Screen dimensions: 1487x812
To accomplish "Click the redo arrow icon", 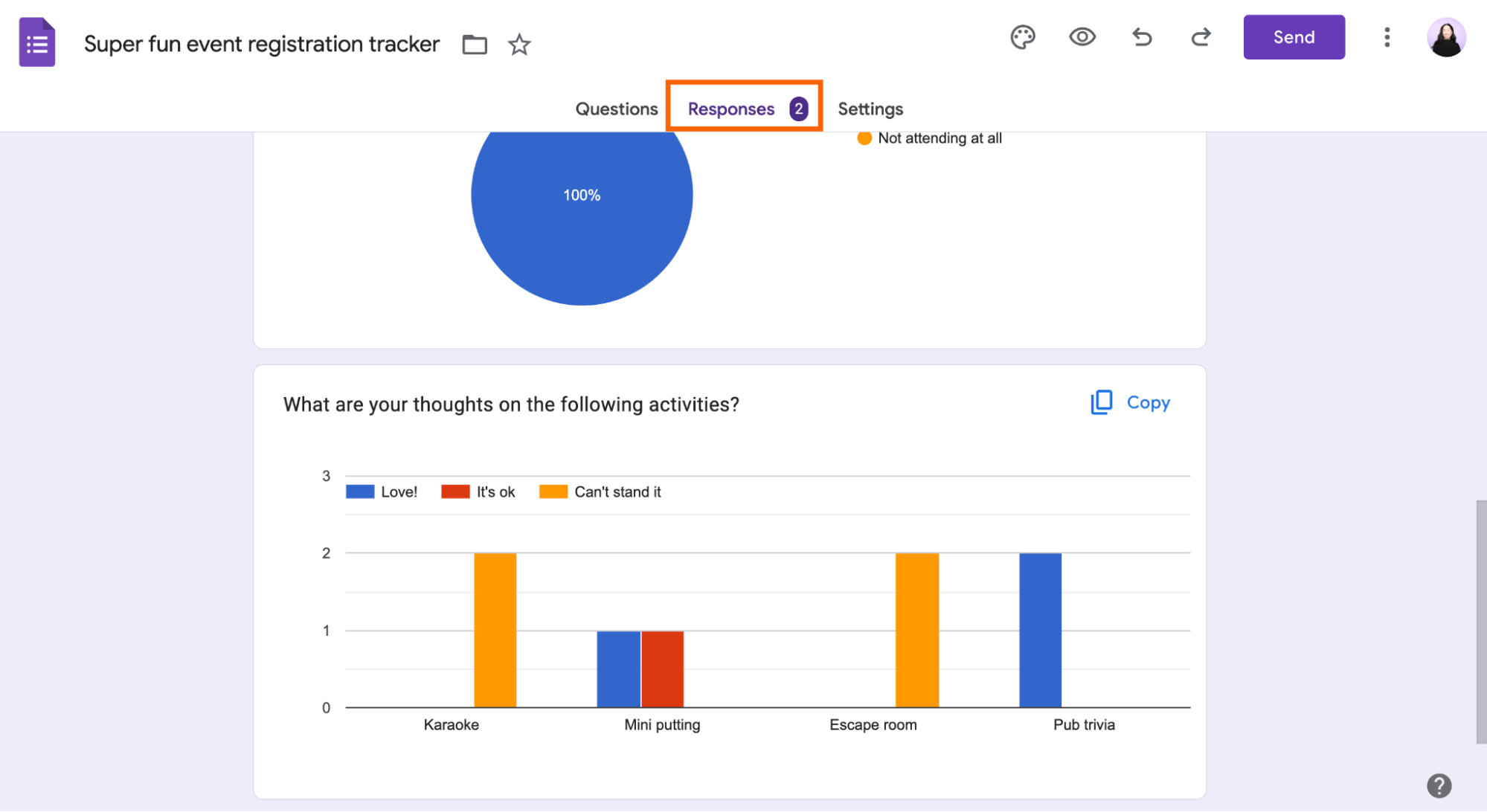I will (x=1201, y=37).
